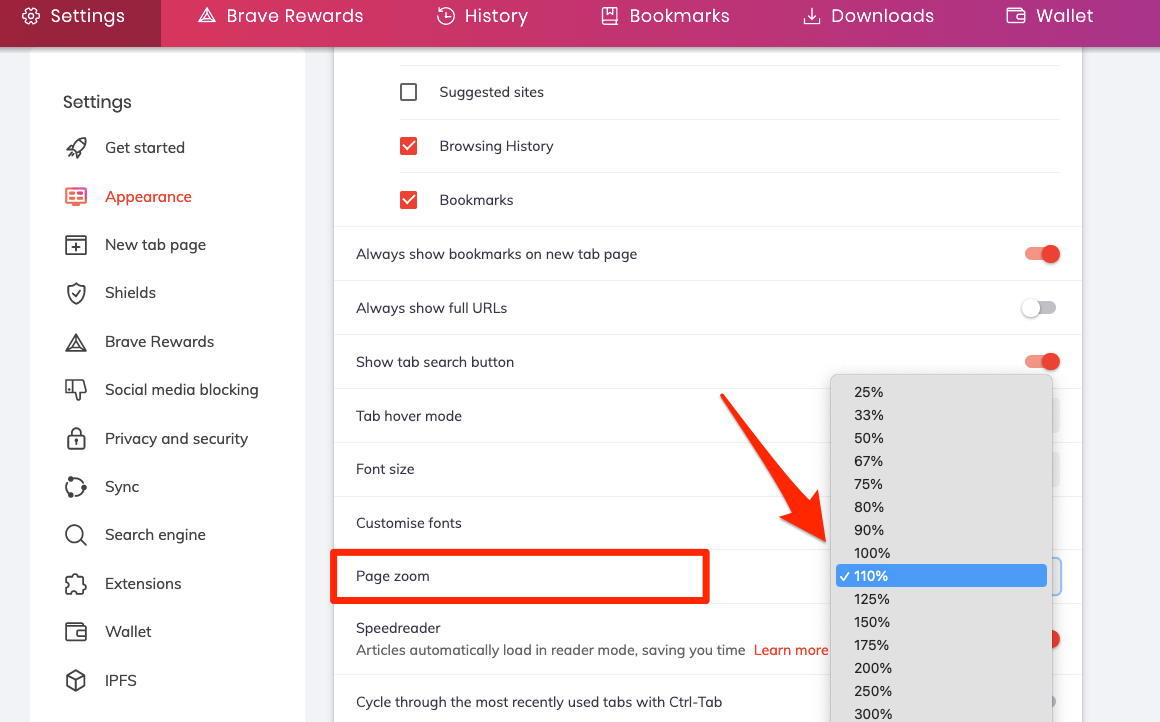This screenshot has width=1160, height=722.
Task: Click the puzzle piece Extensions icon
Action: point(76,584)
